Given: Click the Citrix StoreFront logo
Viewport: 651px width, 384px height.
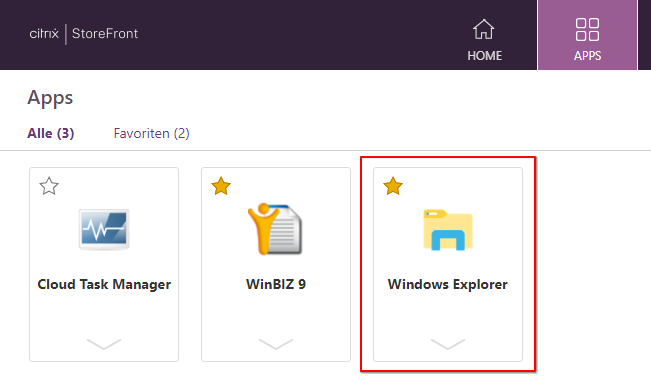Looking at the screenshot, I should coord(83,34).
